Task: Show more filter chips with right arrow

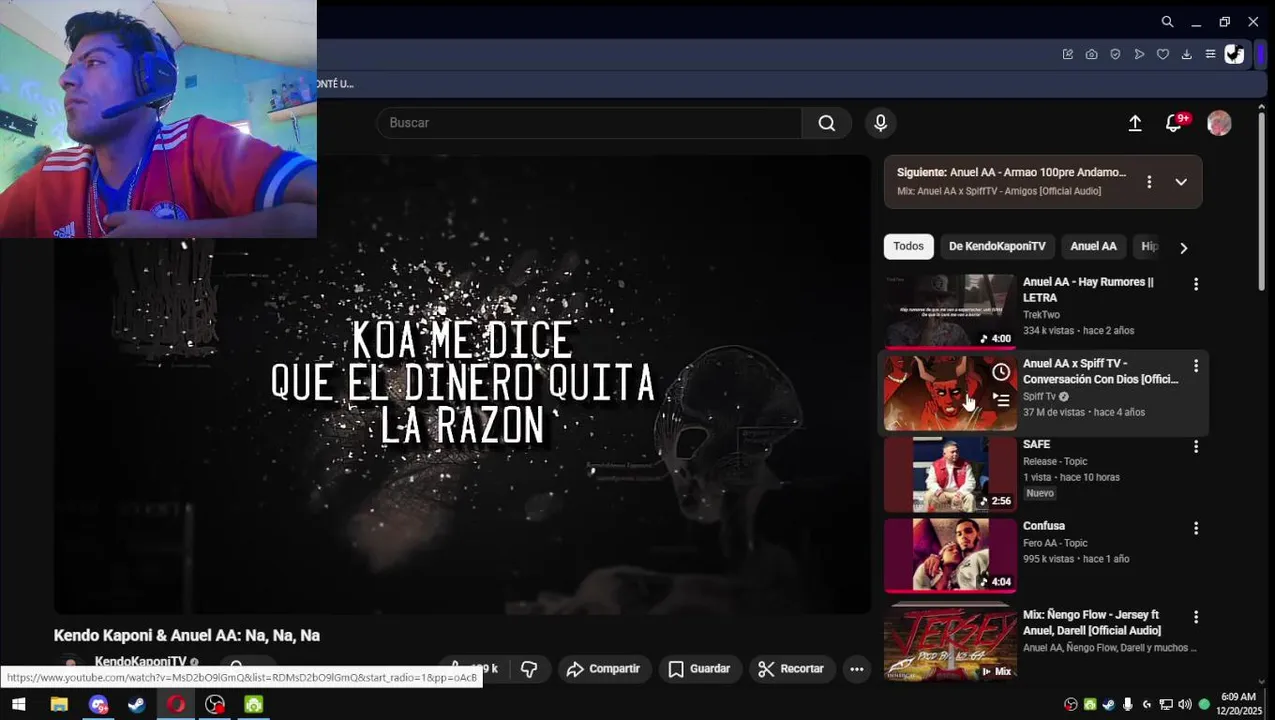Action: (x=1184, y=248)
